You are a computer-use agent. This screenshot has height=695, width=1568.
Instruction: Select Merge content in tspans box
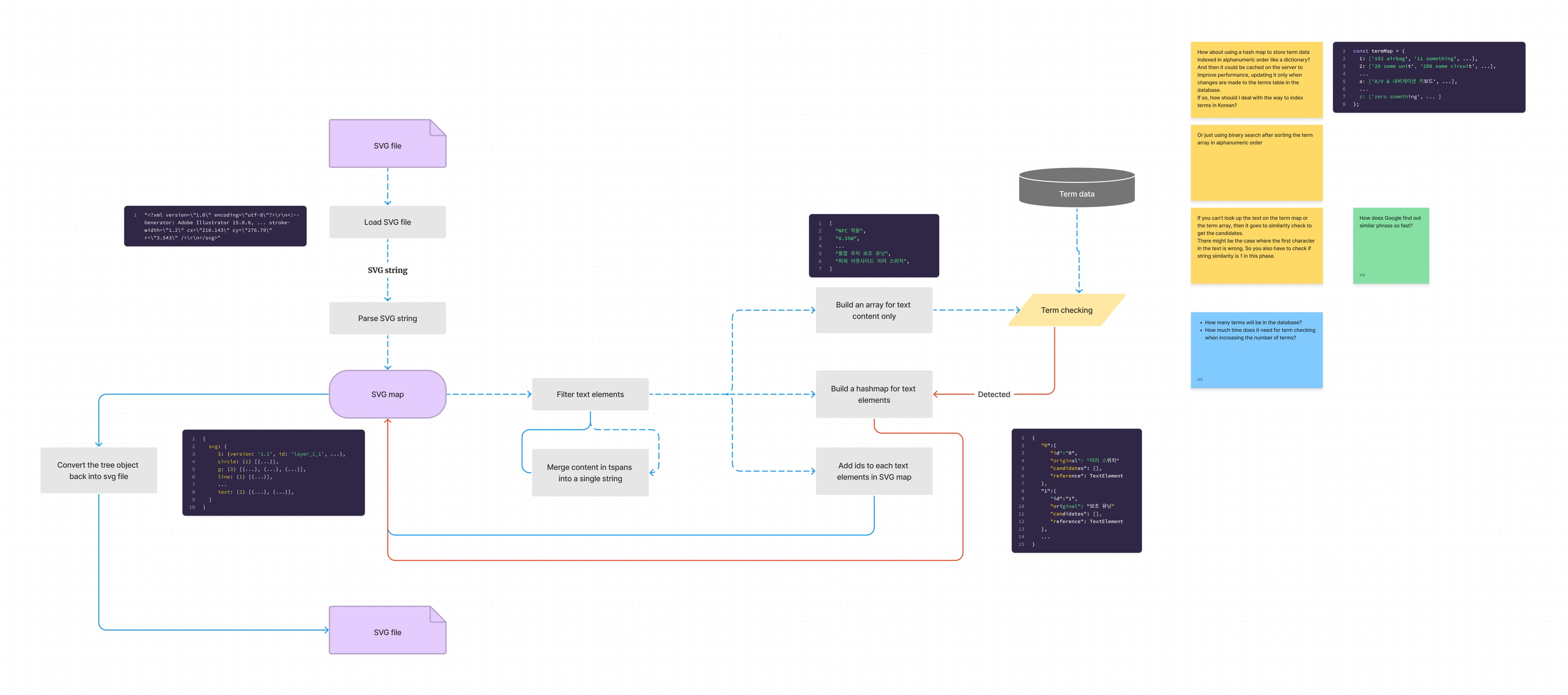point(590,473)
